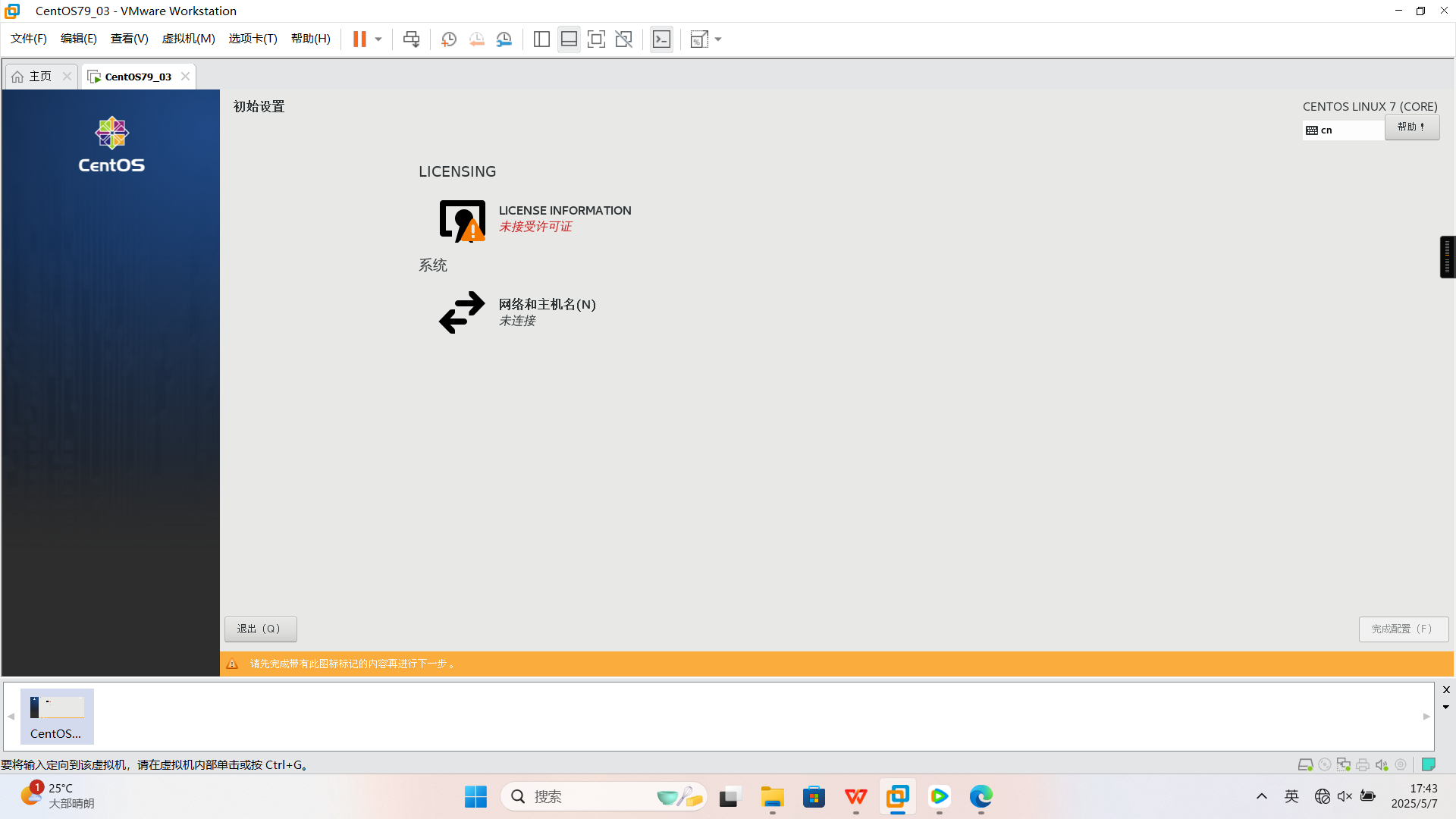The height and width of the screenshot is (819, 1456).
Task: Click the printer status icon
Action: tap(1363, 764)
